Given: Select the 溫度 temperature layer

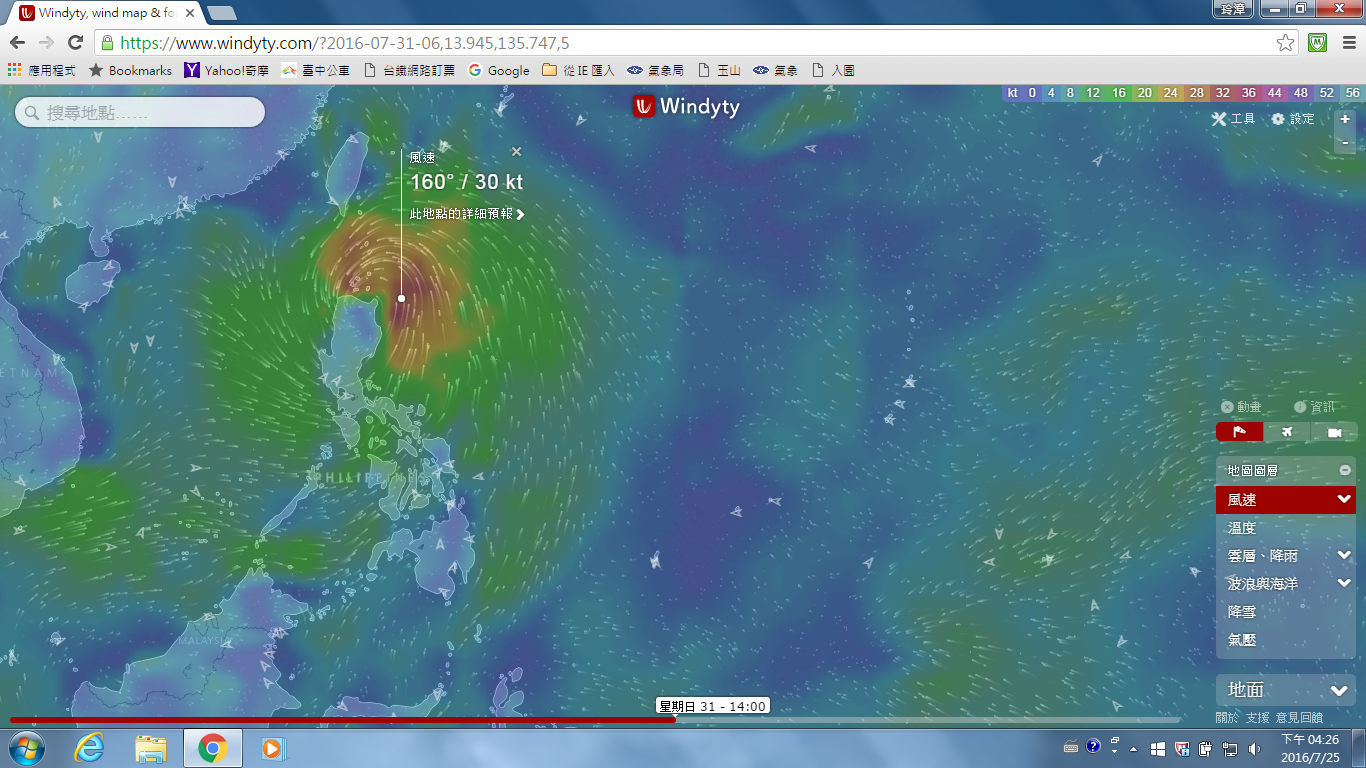Looking at the screenshot, I should (x=1242, y=527).
